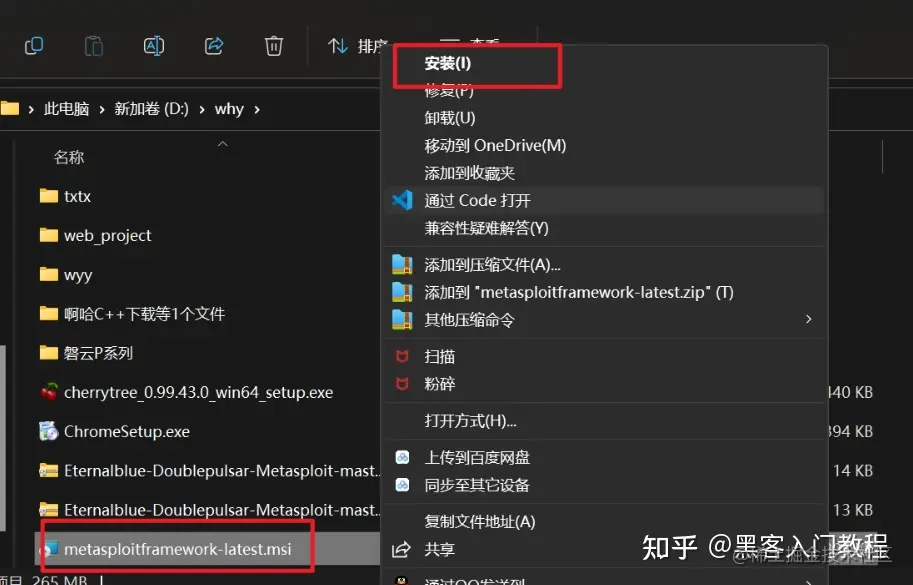The height and width of the screenshot is (585, 913).
Task: Click 此电脑 in the address breadcrumb
Action: (x=66, y=109)
